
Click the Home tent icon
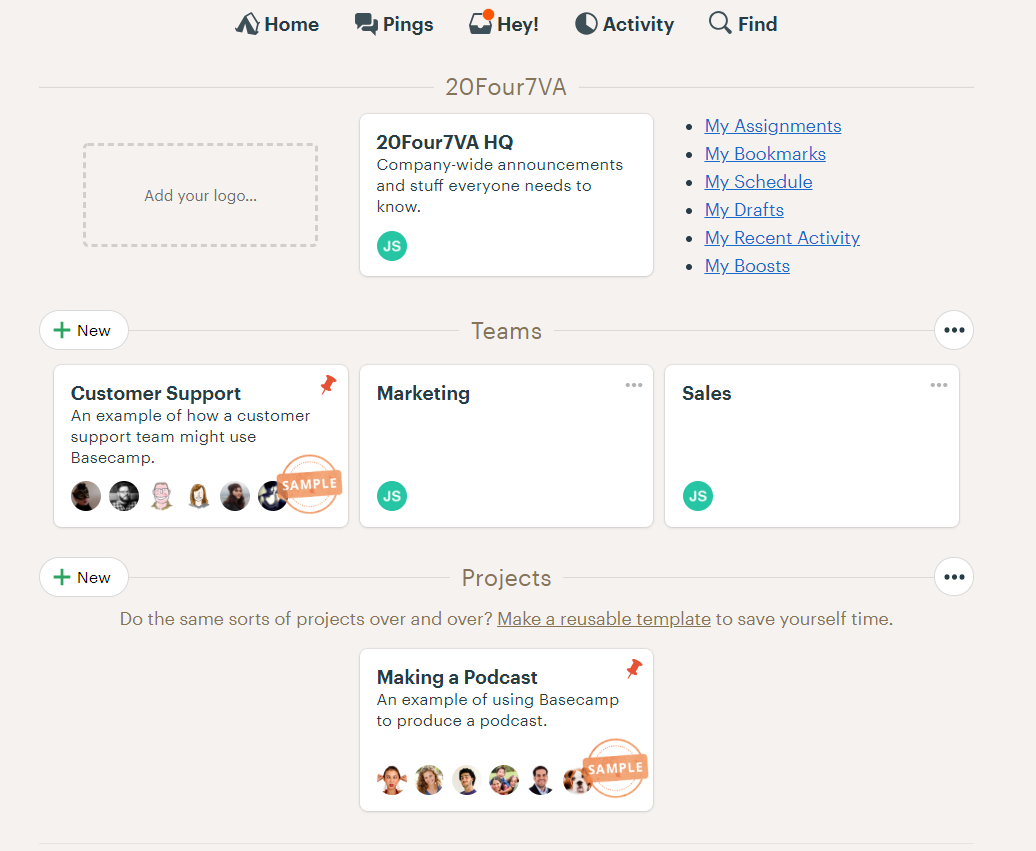pos(247,24)
